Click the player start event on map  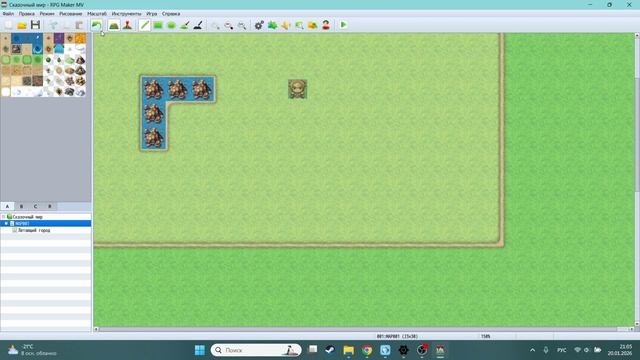(298, 89)
